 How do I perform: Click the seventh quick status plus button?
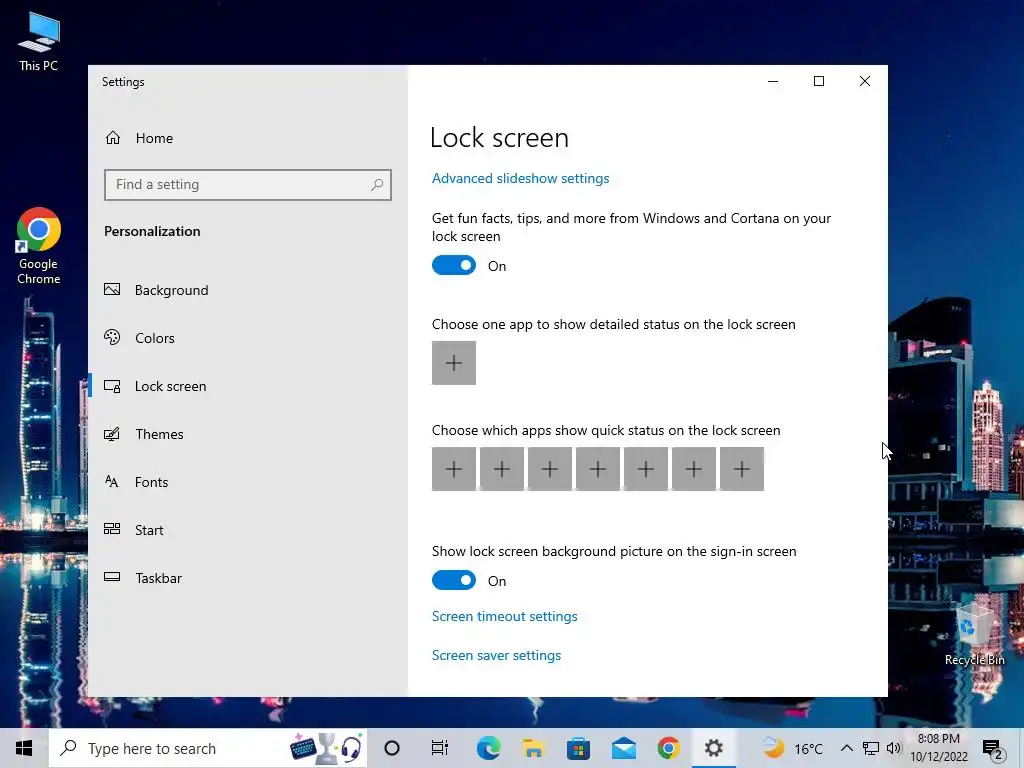(742, 469)
